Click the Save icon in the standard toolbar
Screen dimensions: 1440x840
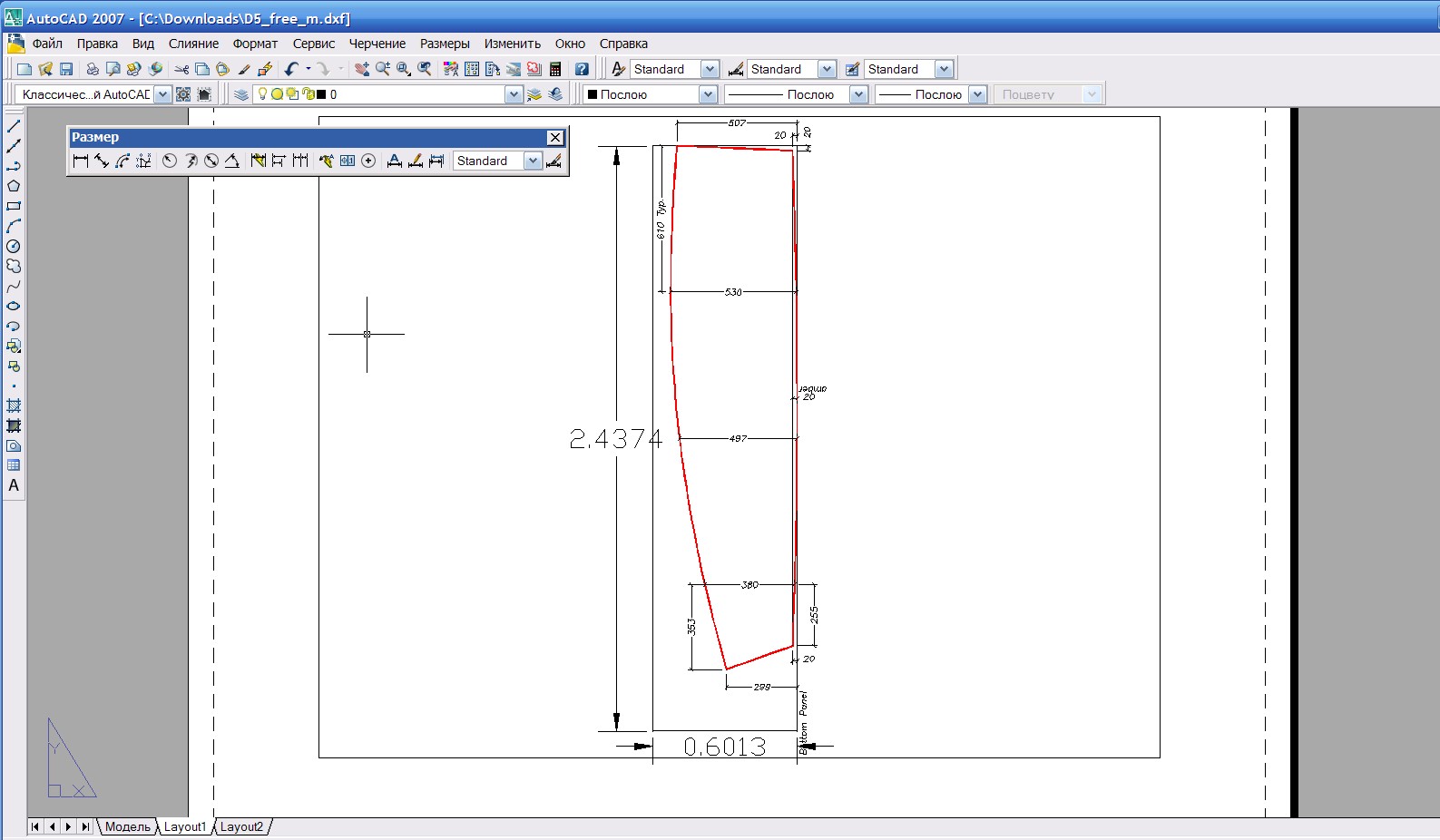tap(66, 69)
